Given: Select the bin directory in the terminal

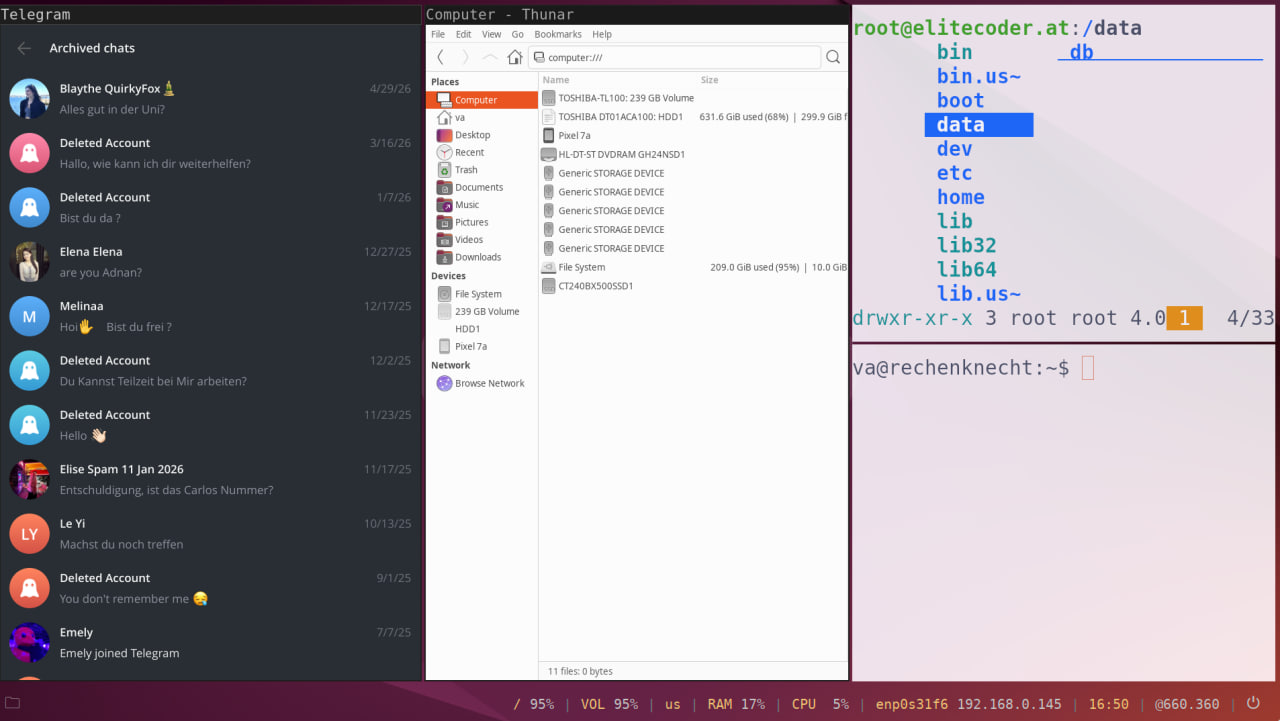Looking at the screenshot, I should pos(955,52).
